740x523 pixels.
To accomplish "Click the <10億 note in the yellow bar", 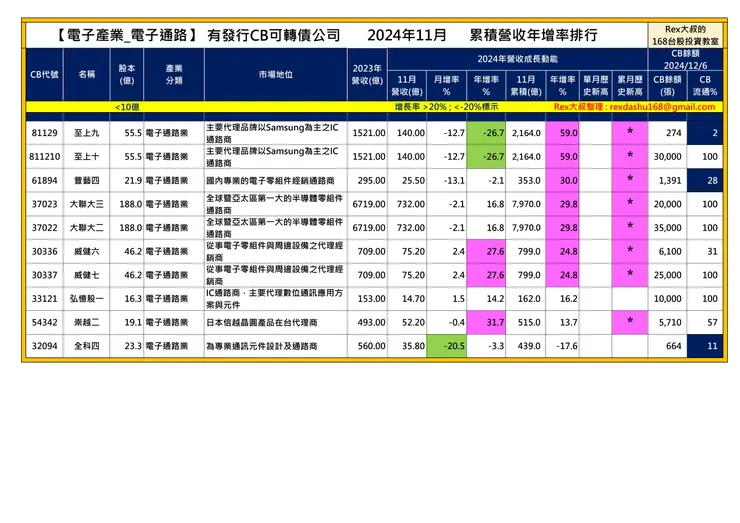I will [x=127, y=107].
